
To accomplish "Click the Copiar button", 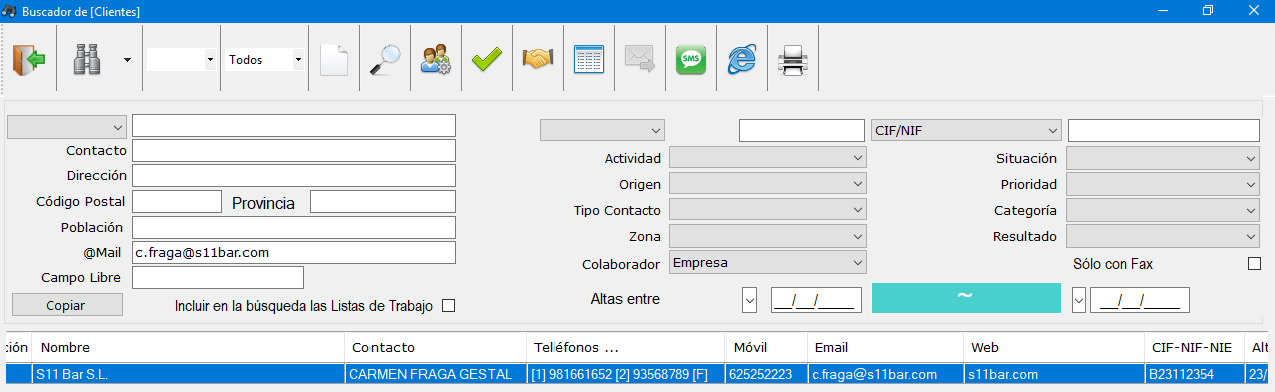I will 68,305.
